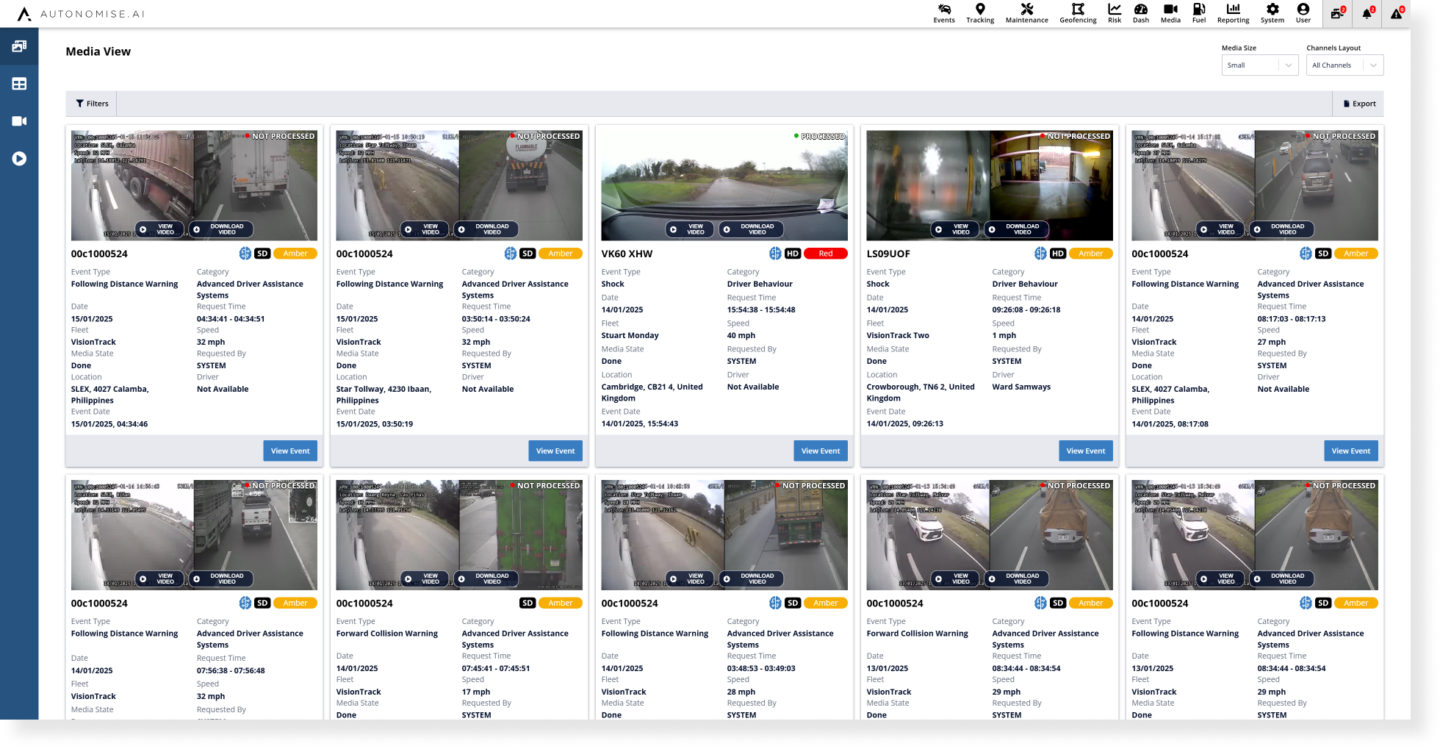The image size is (1440, 749).
Task: Click the Media View page heading
Action: coord(98,51)
